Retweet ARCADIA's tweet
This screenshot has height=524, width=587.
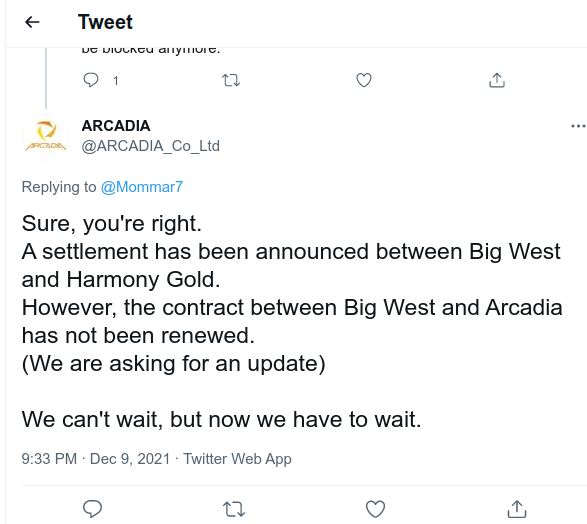point(234,509)
